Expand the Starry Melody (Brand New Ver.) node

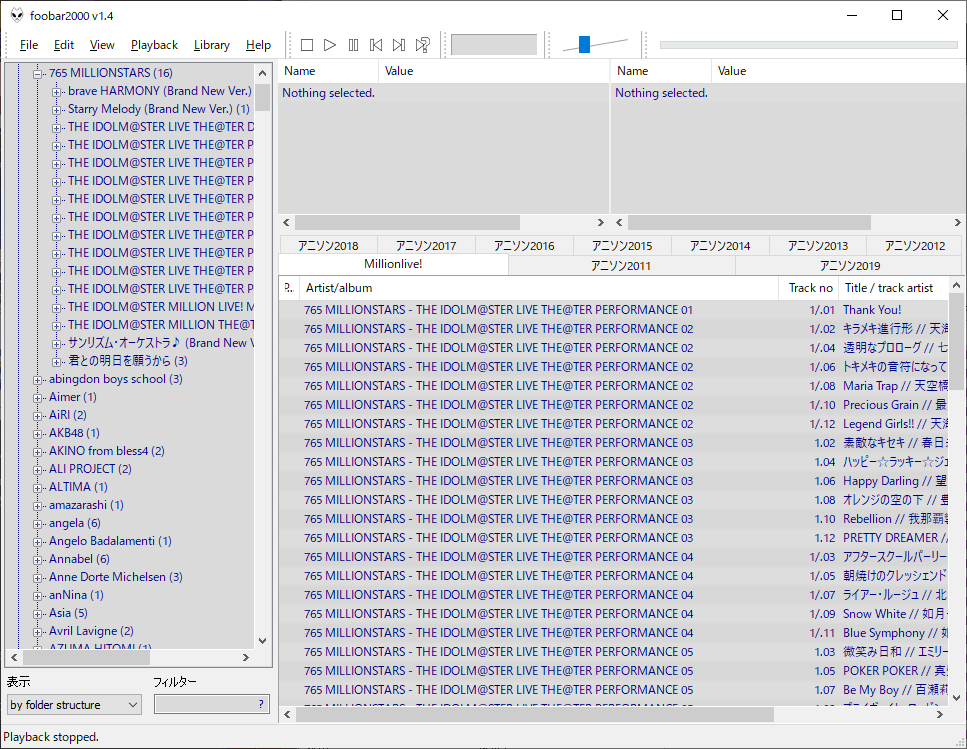pyautogui.click(x=57, y=110)
